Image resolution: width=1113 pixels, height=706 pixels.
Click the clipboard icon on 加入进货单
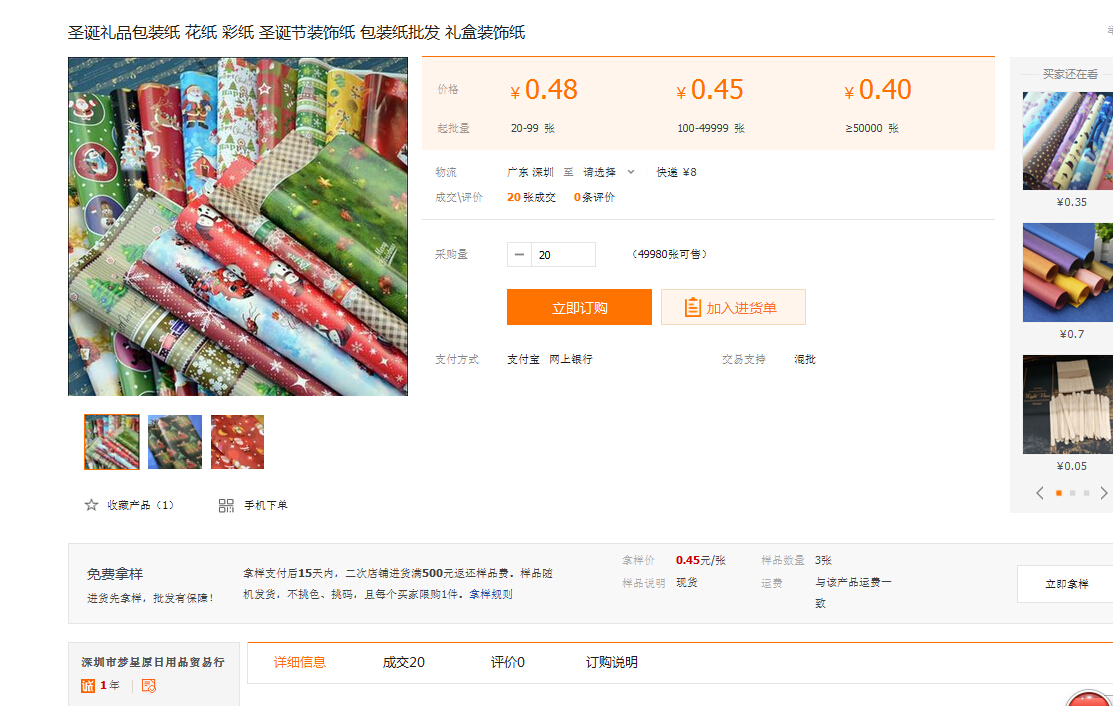(692, 307)
